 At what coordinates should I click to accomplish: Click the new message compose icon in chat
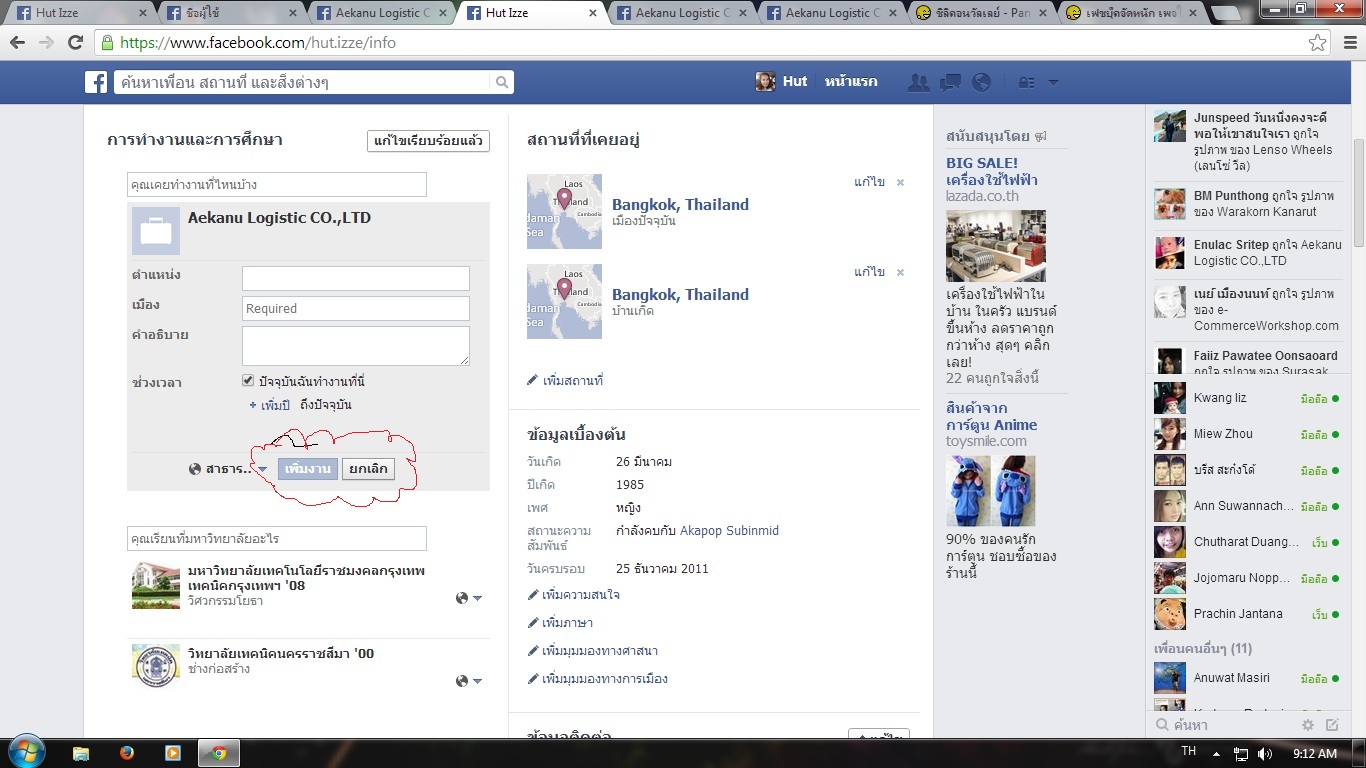tap(1332, 725)
